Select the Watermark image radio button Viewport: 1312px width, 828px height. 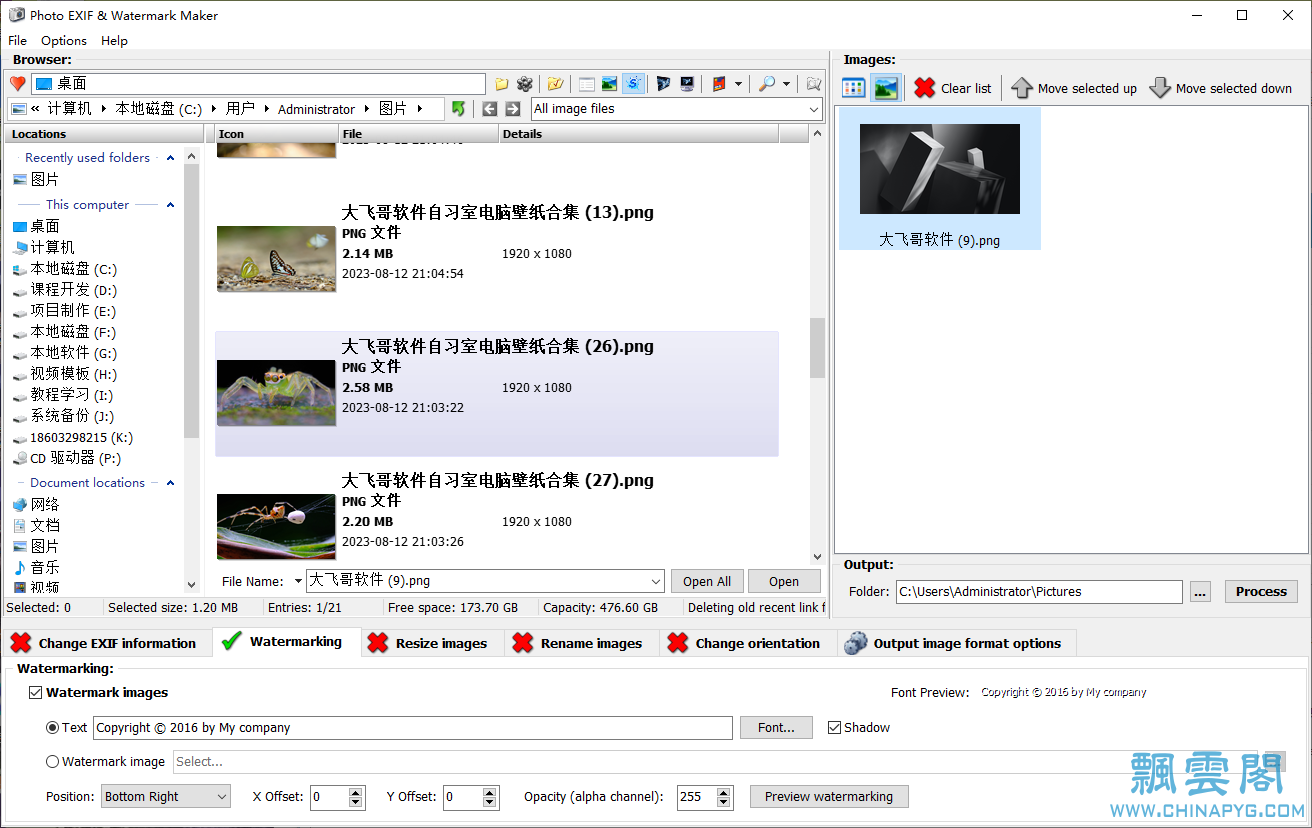point(53,761)
